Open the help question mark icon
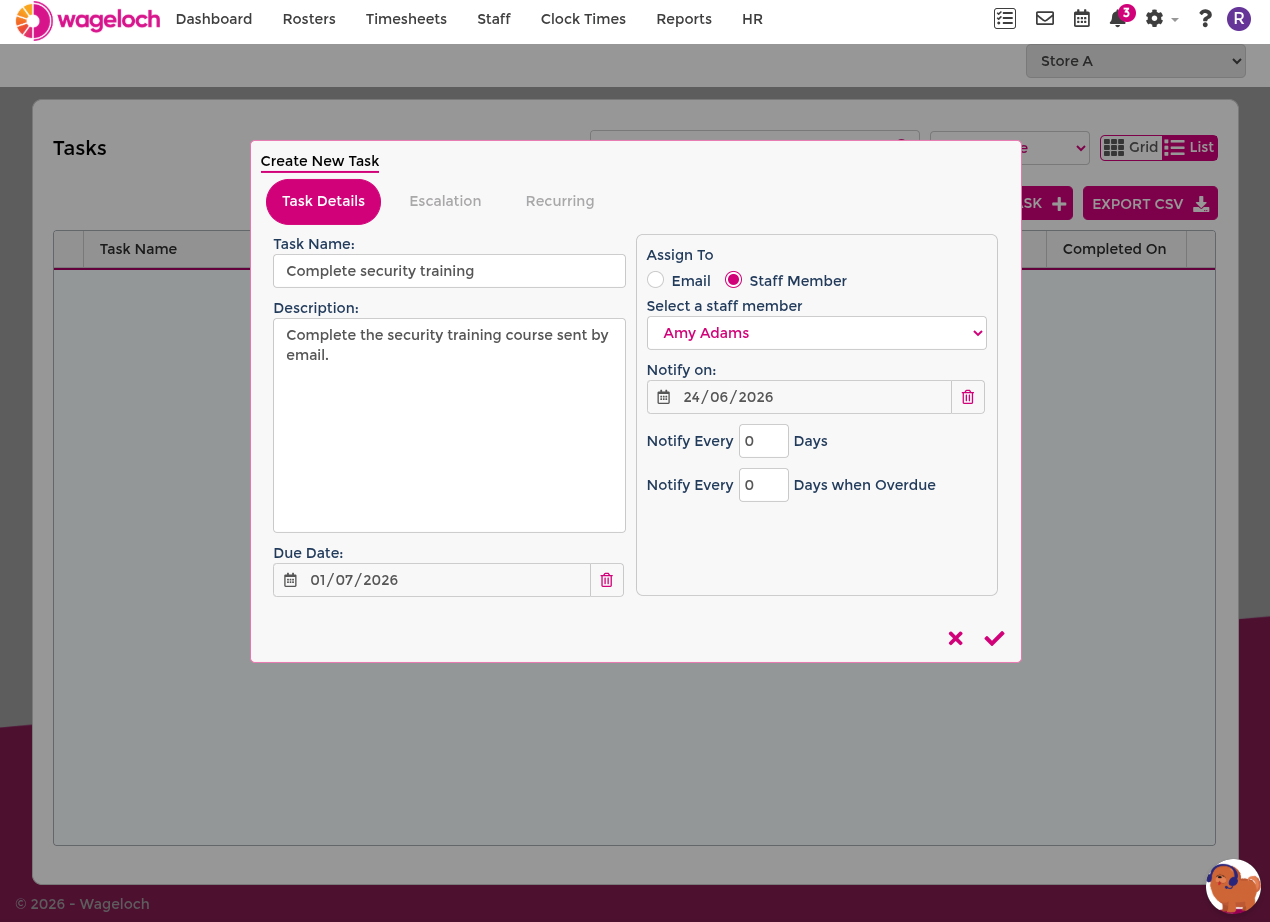 [x=1205, y=19]
